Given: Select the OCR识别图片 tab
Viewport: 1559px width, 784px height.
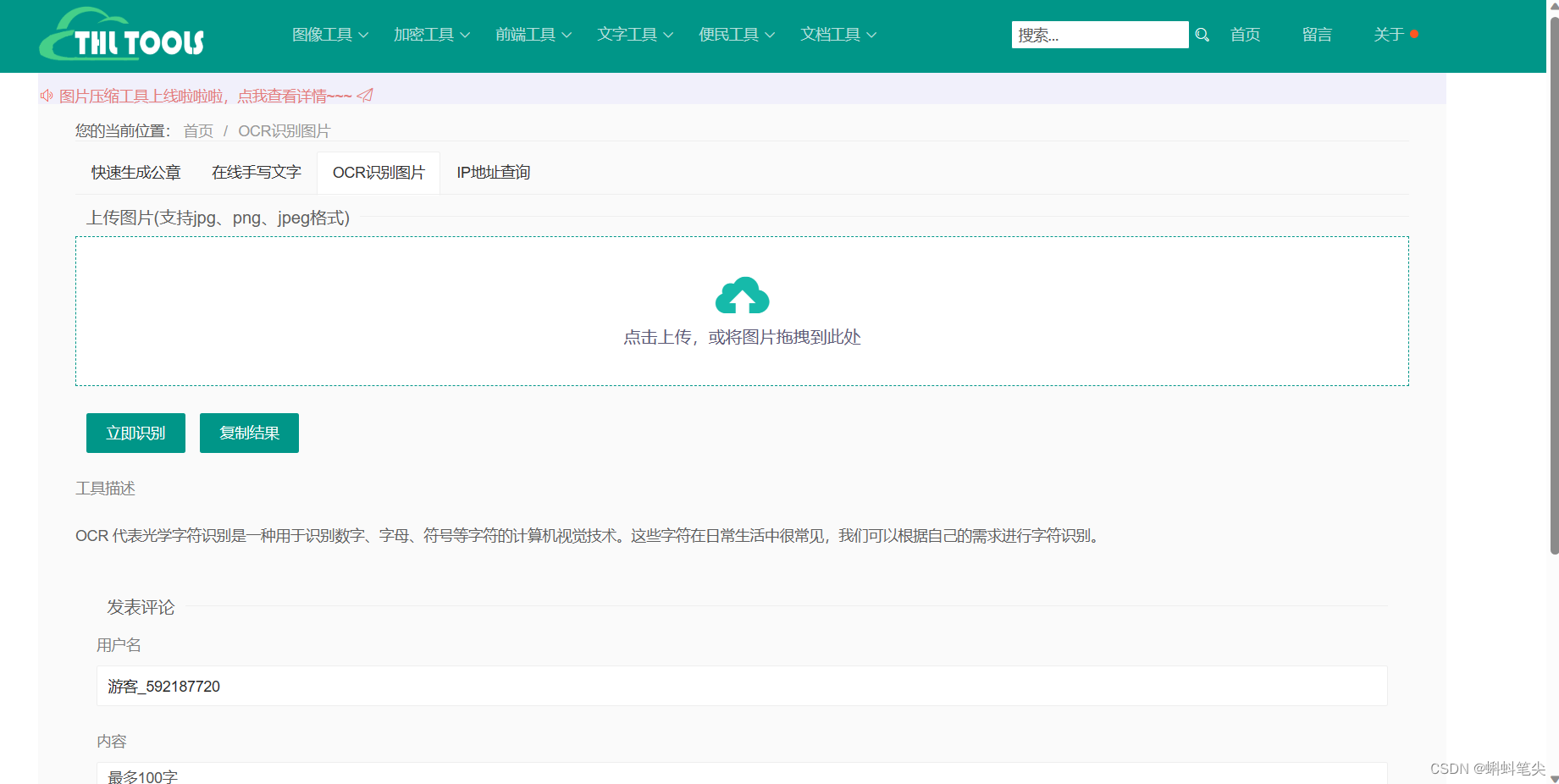Looking at the screenshot, I should pyautogui.click(x=379, y=173).
